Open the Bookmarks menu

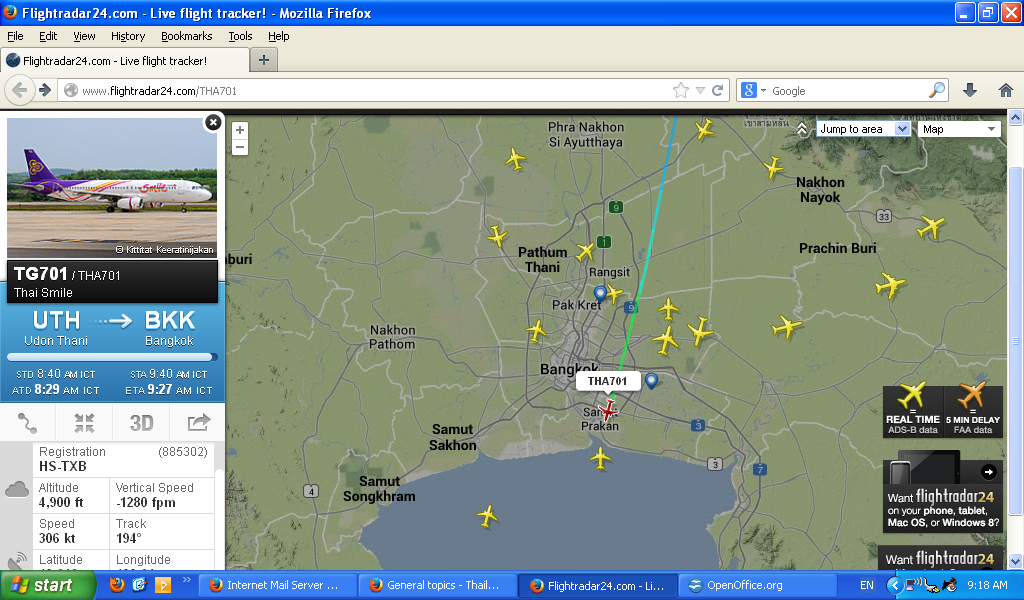[x=187, y=36]
